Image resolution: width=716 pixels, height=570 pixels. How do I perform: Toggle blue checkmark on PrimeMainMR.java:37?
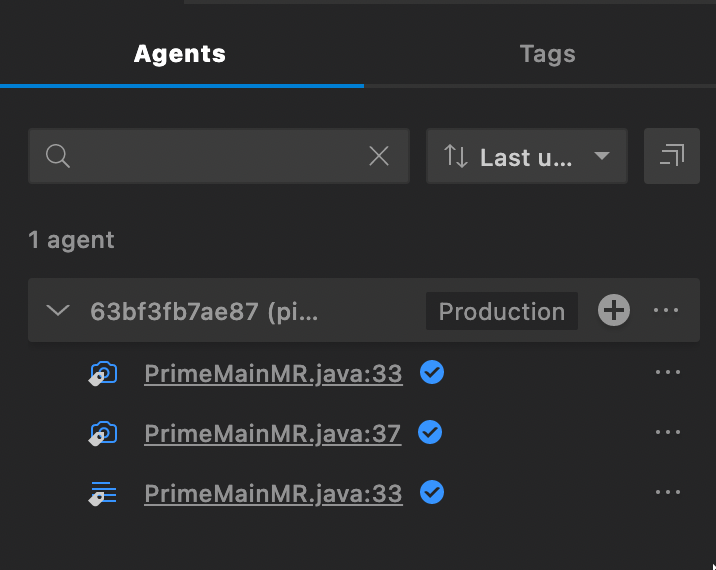coord(430,433)
